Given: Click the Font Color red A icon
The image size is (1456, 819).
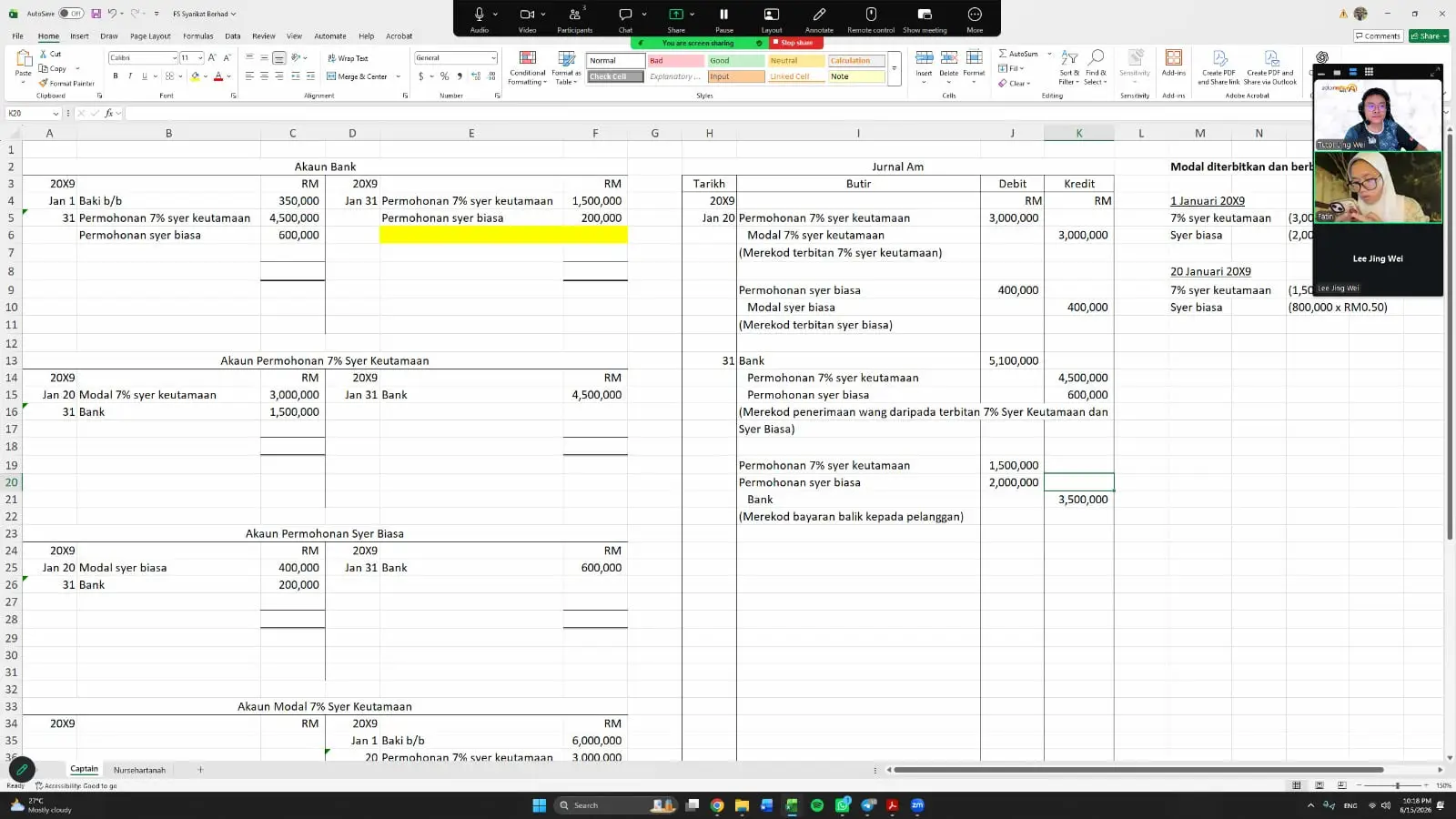Looking at the screenshot, I should (x=218, y=76).
